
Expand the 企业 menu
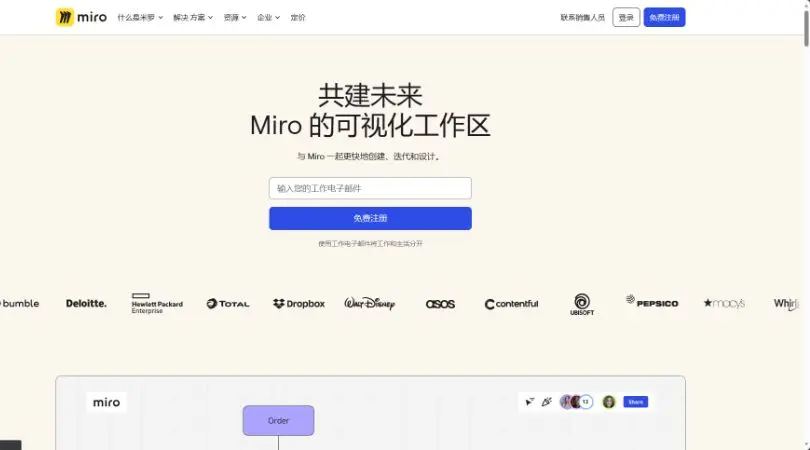click(x=268, y=18)
